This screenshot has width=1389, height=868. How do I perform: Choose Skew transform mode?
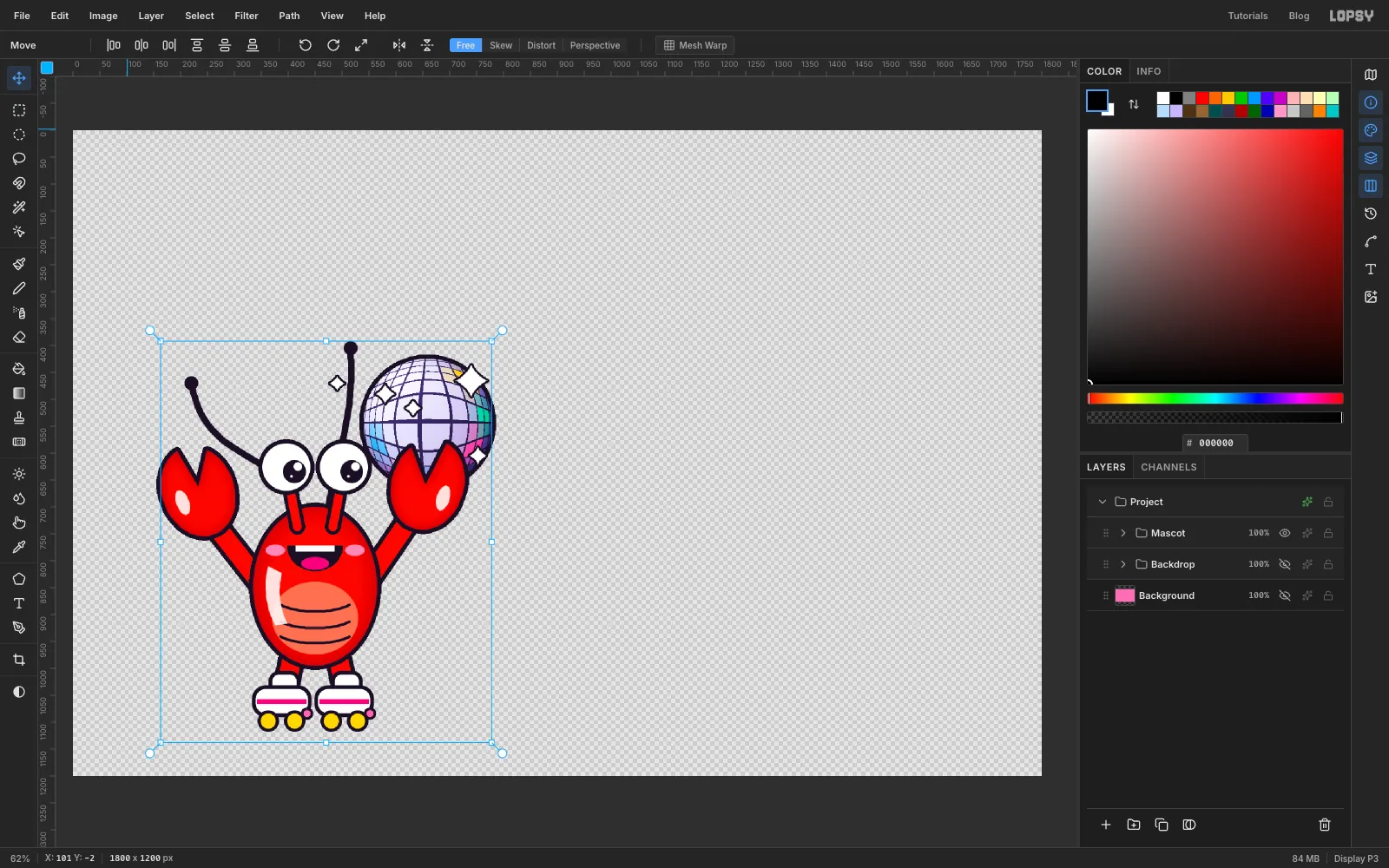click(x=501, y=45)
